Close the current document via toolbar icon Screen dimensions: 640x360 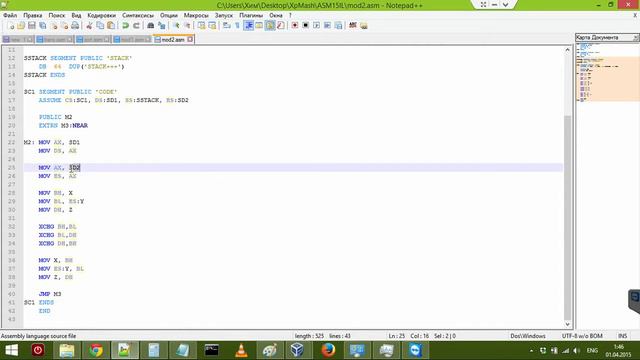point(53,25)
